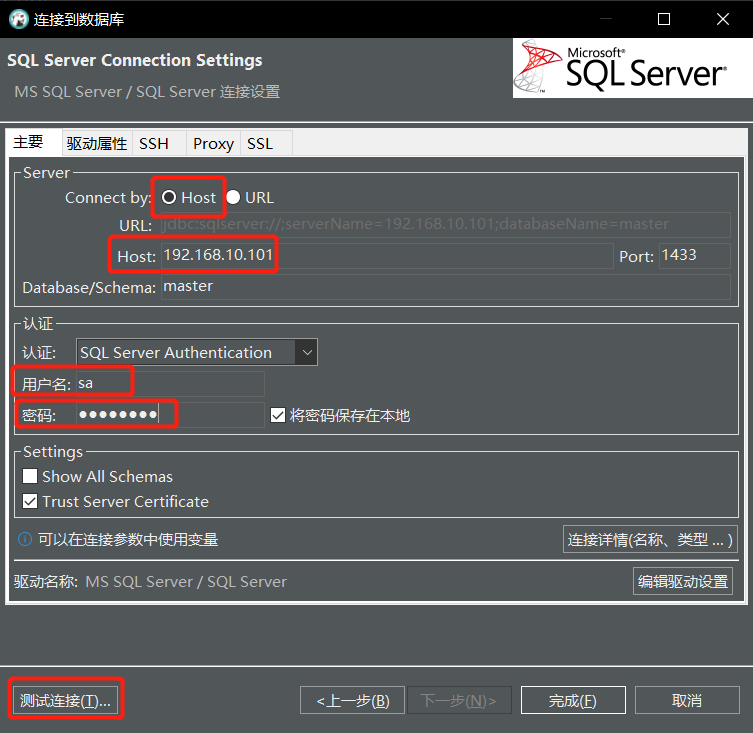This screenshot has width=753, height=733.
Task: Maximize the connection dialog window
Action: pyautogui.click(x=664, y=19)
